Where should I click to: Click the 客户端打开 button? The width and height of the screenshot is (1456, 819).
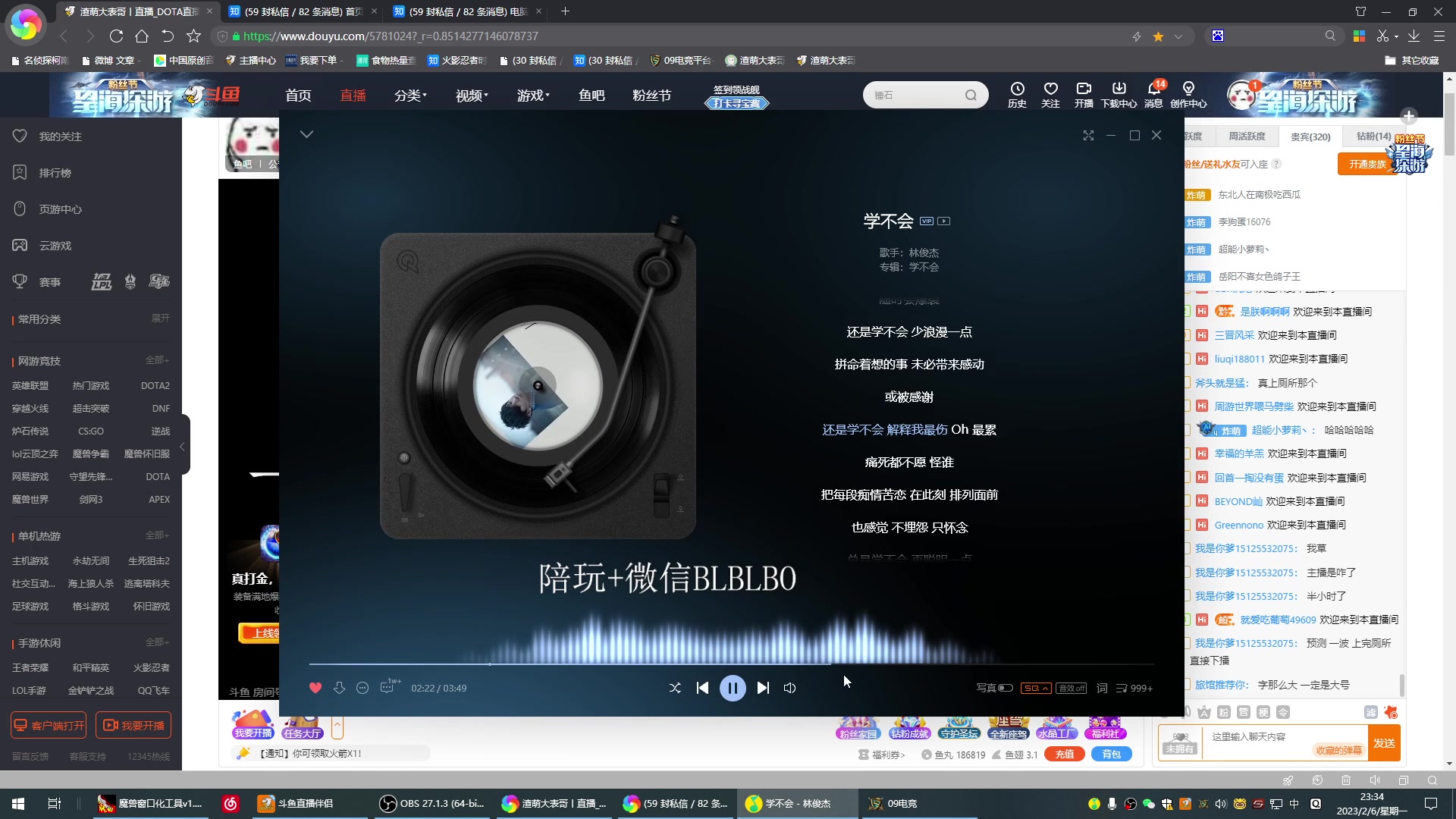coord(49,726)
